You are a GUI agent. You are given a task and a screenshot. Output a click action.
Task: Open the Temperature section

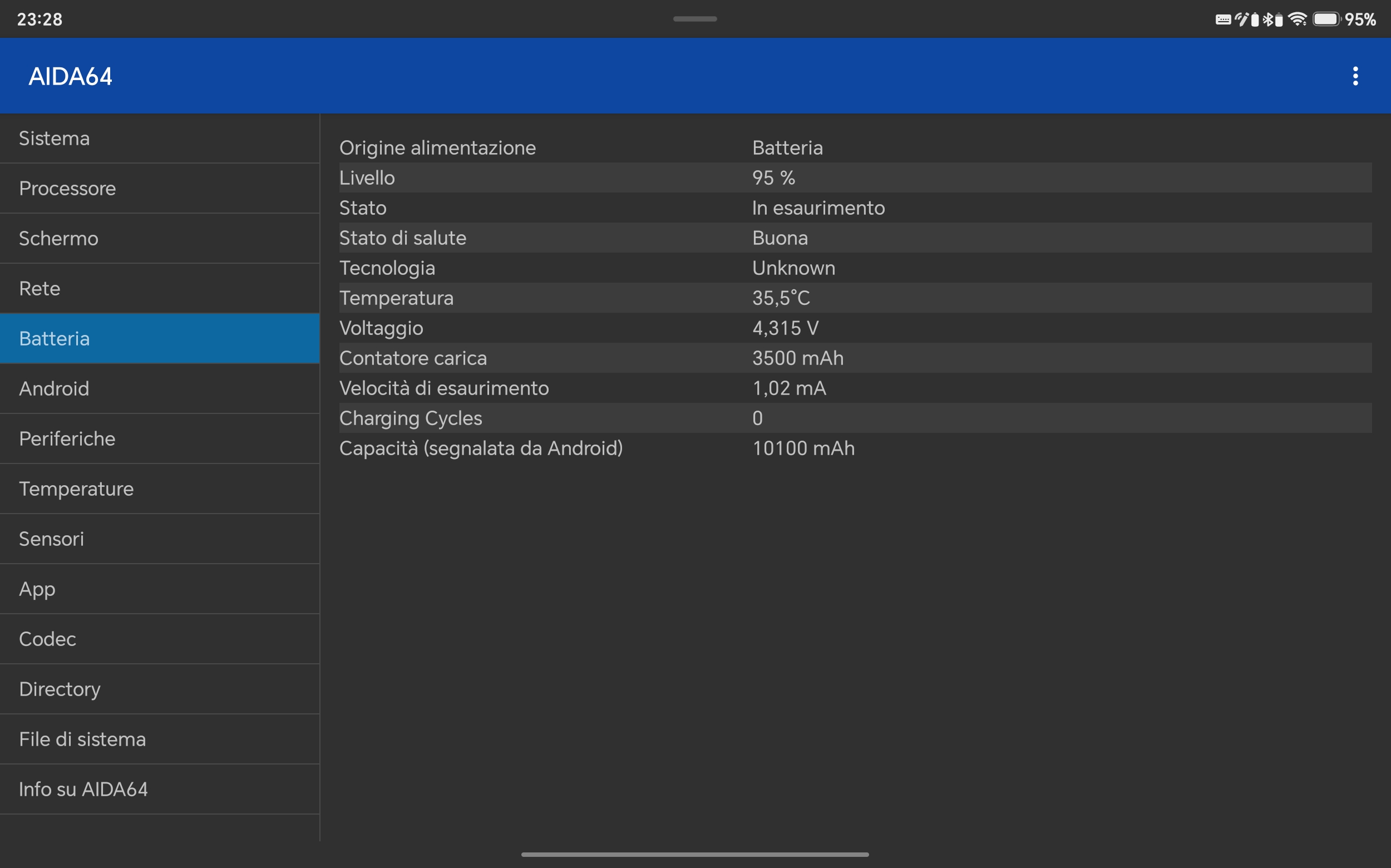[160, 489]
